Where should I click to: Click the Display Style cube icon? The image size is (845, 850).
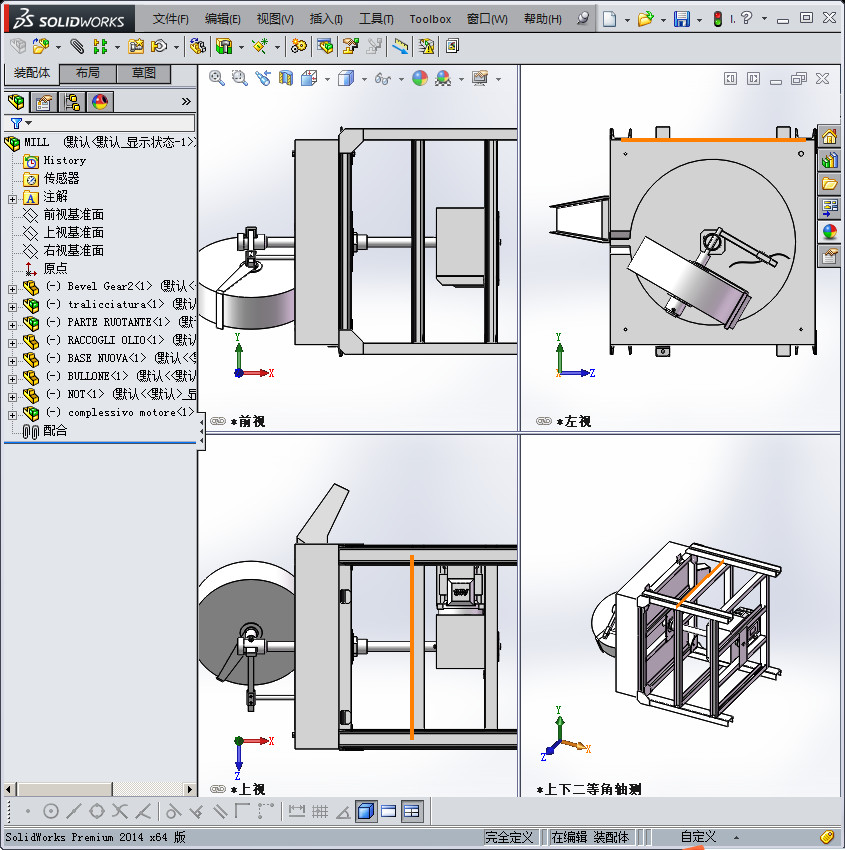pos(346,79)
